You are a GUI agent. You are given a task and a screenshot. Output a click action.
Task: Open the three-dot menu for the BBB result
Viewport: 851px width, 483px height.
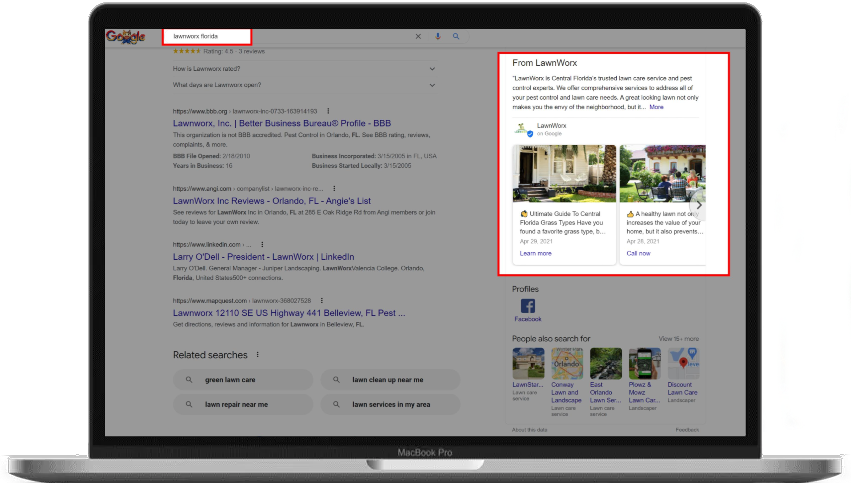pos(328,111)
